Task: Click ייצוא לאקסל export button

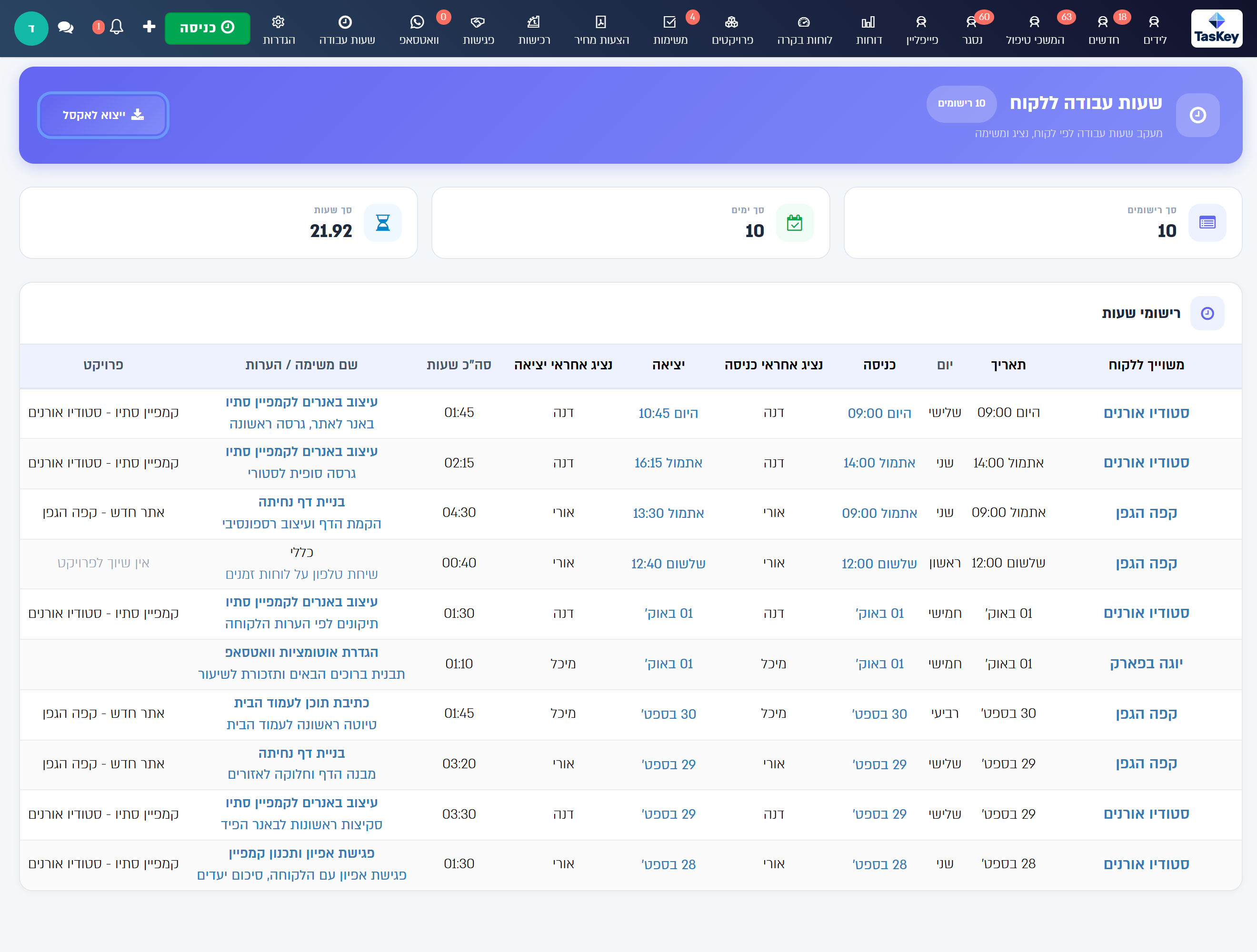Action: (103, 115)
